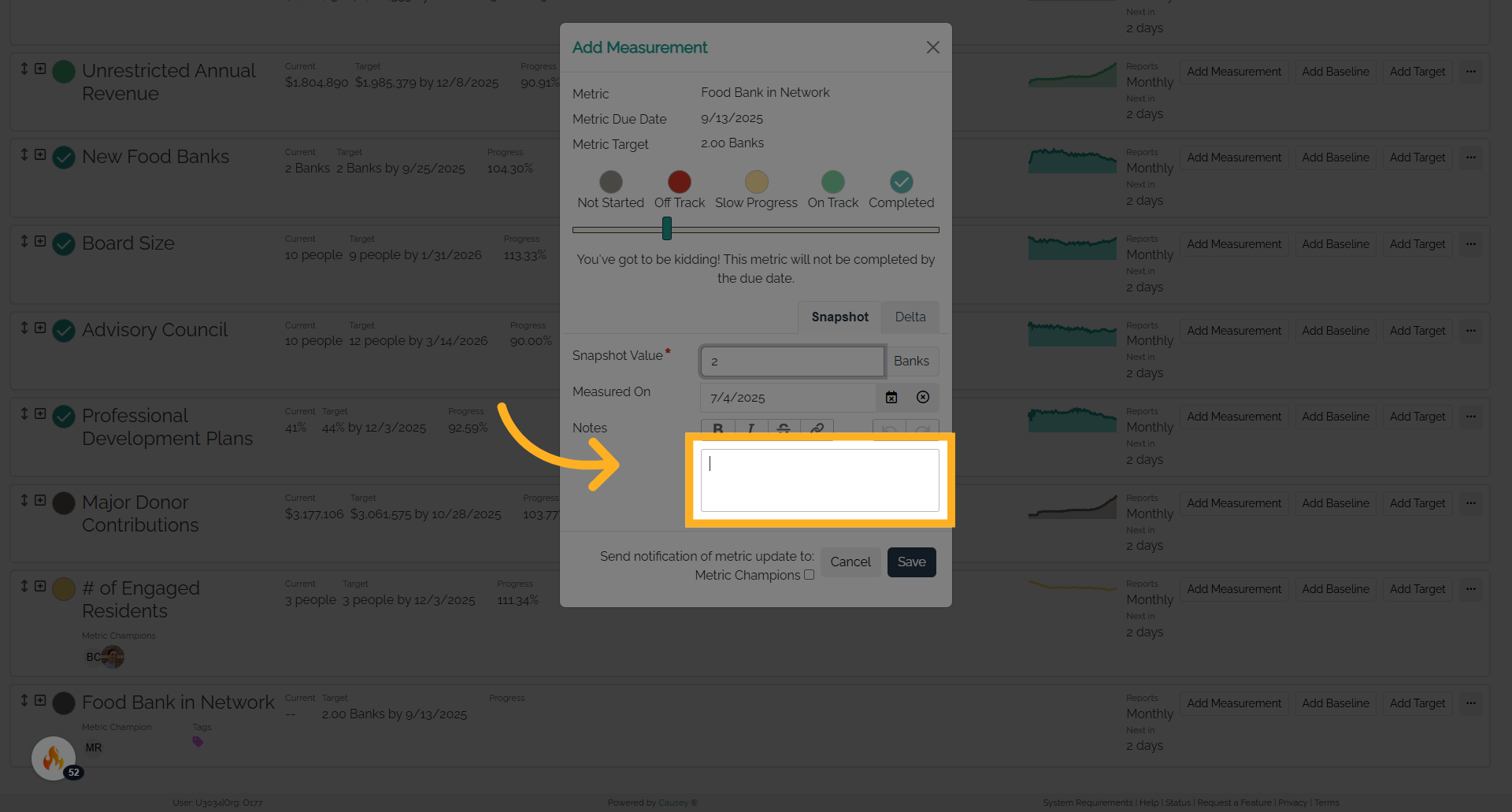Insert a link in Notes
The width and height of the screenshot is (1512, 812).
click(817, 428)
